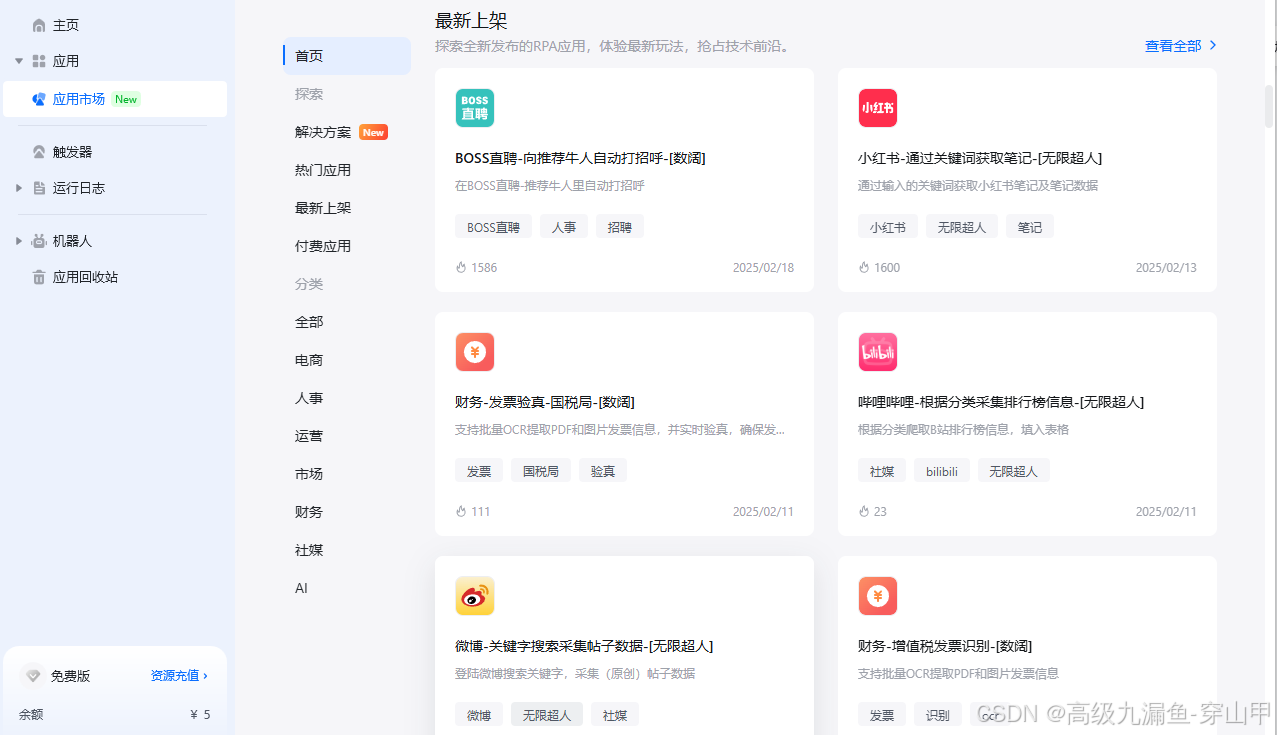Expand the 机器人 tree arrow
Image resolution: width=1277 pixels, height=735 pixels.
click(19, 241)
